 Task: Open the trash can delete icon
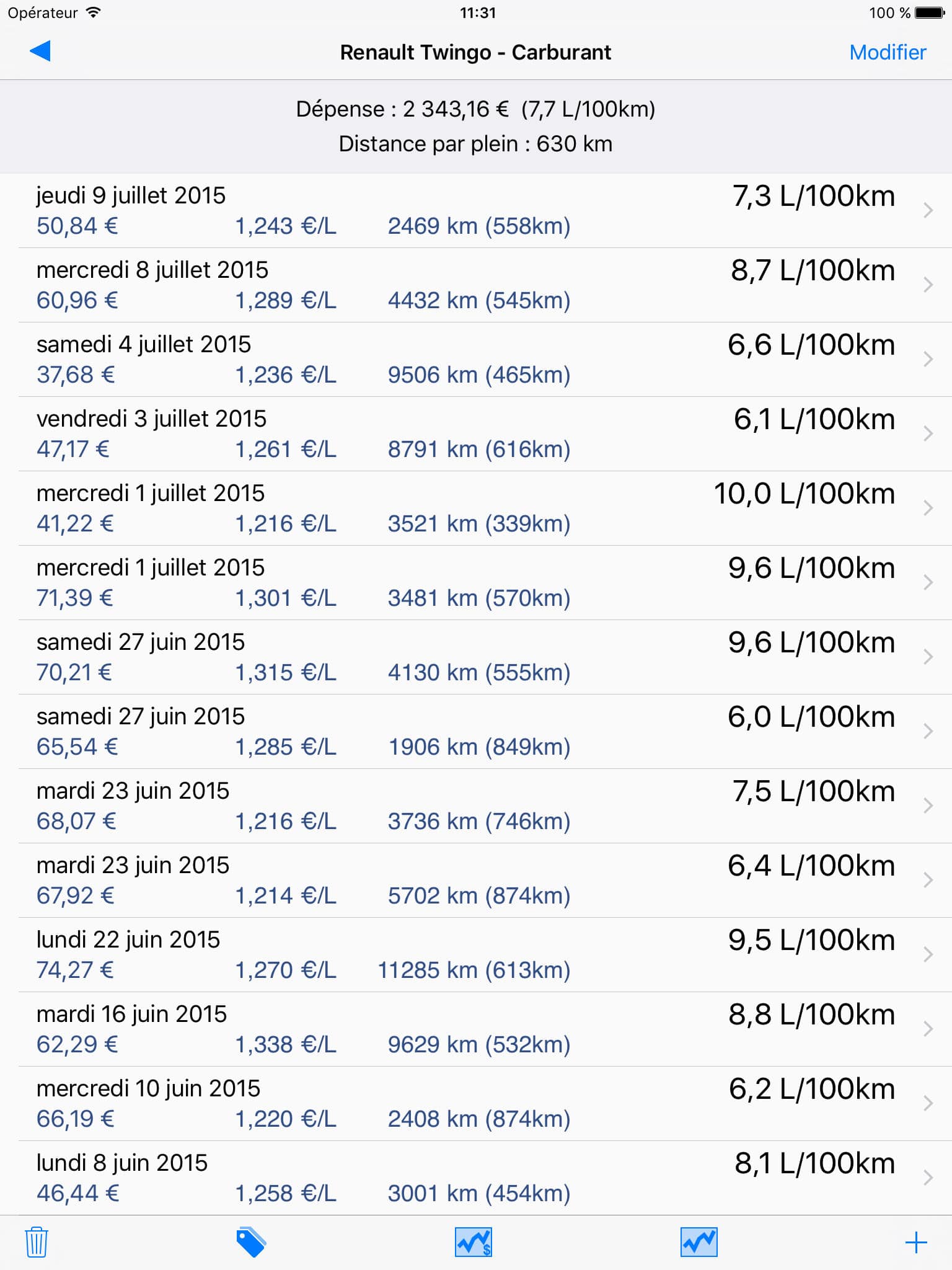point(37,1242)
